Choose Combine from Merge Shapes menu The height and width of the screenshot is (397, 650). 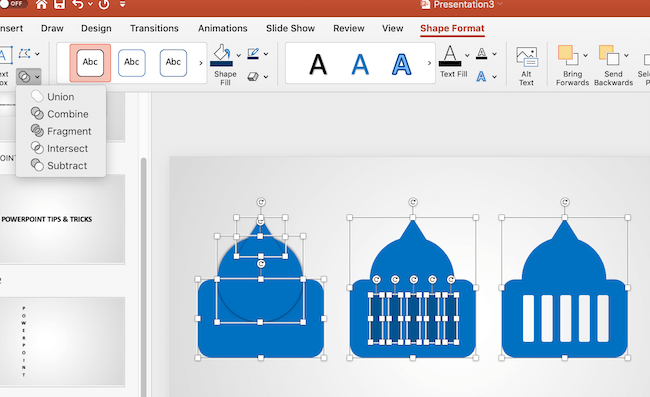[x=61, y=114]
